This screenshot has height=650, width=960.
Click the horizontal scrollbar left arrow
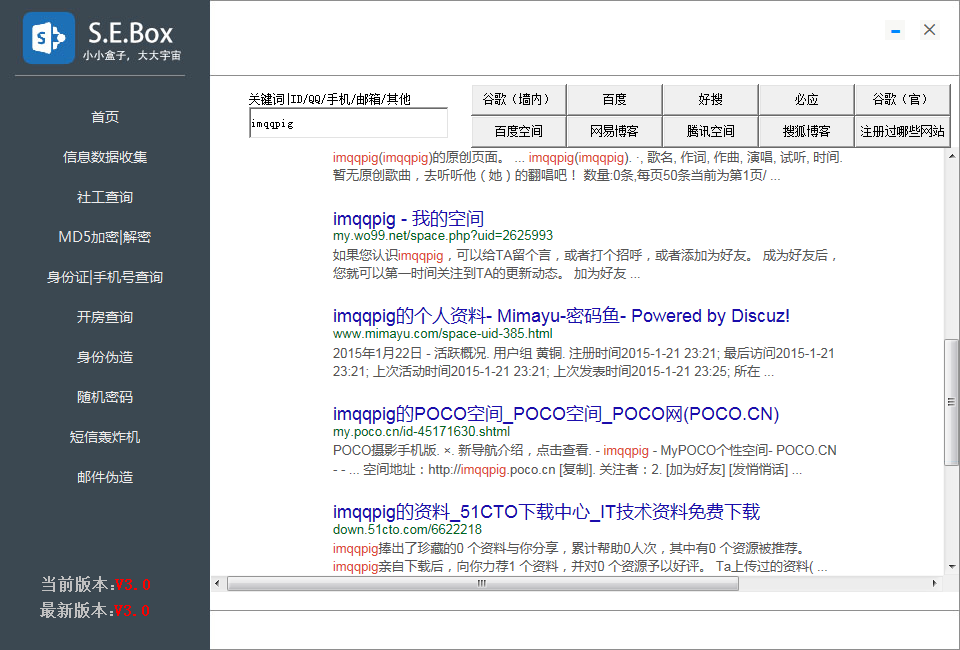point(217,583)
